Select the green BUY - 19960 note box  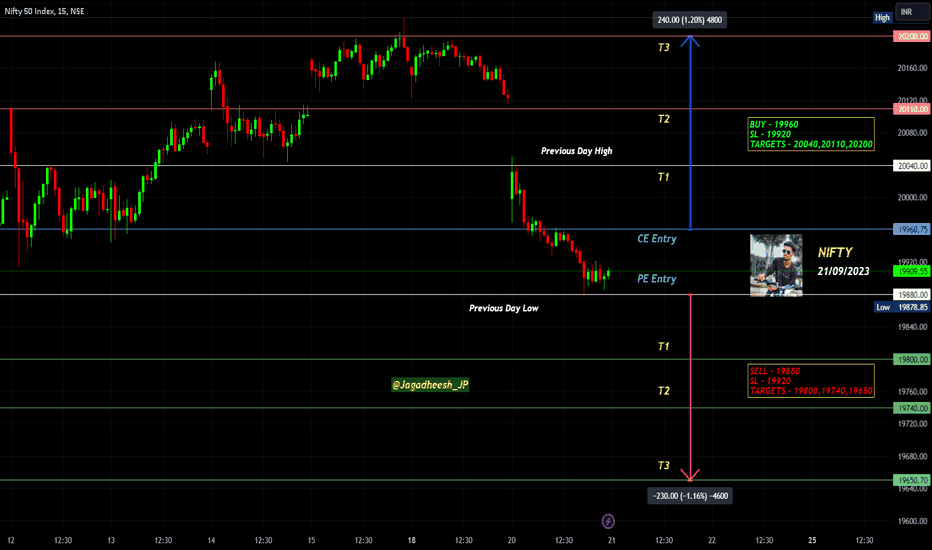811,134
